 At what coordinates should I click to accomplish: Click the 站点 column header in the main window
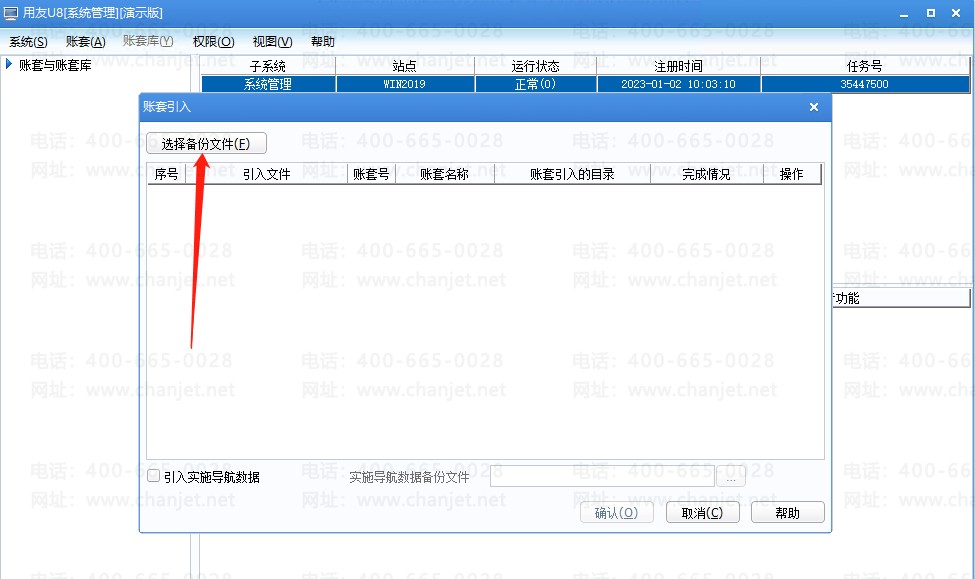click(x=405, y=66)
